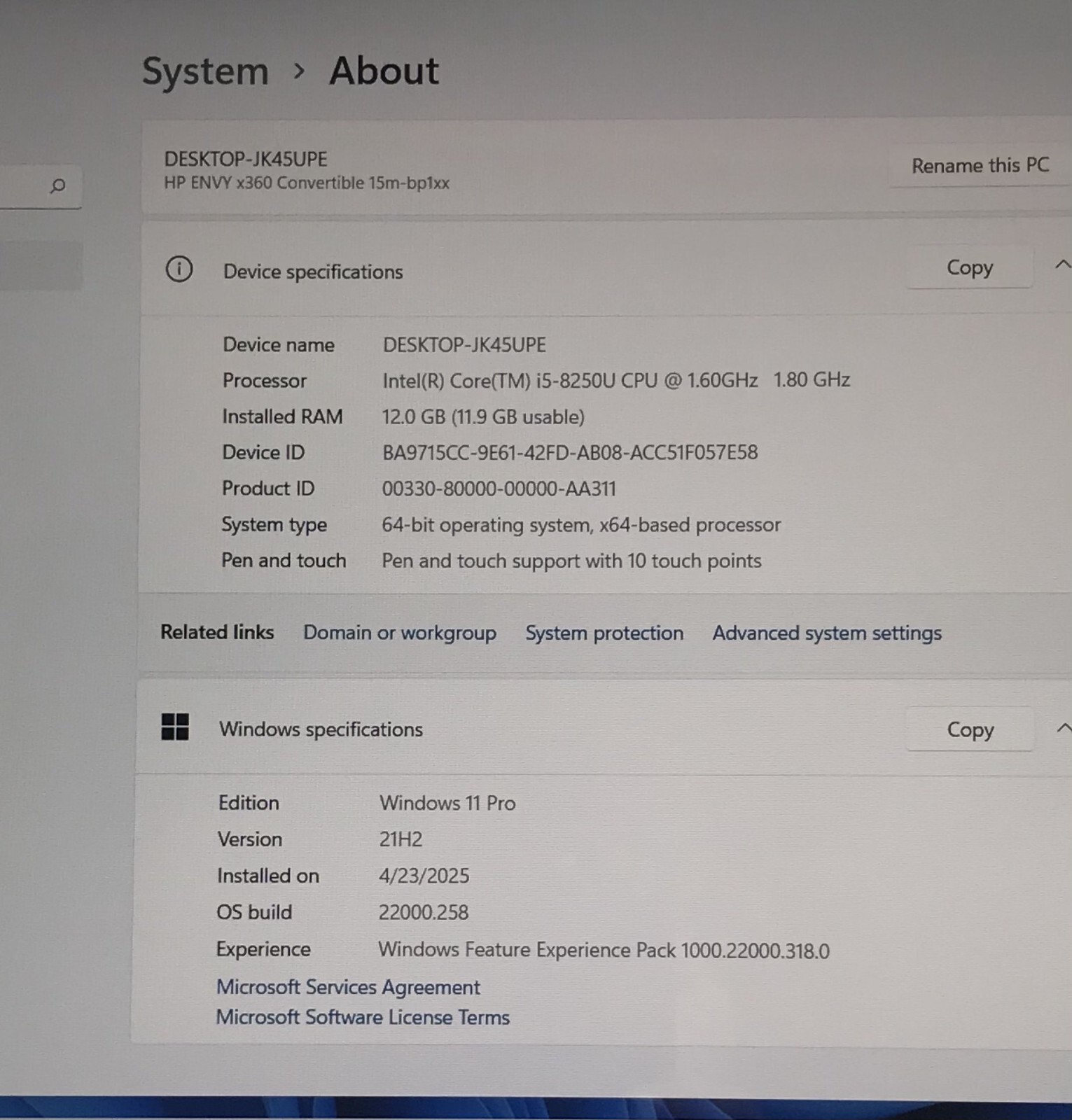
Task: Select the Device name value DESKTOP-JK45UPE
Action: [x=464, y=344]
